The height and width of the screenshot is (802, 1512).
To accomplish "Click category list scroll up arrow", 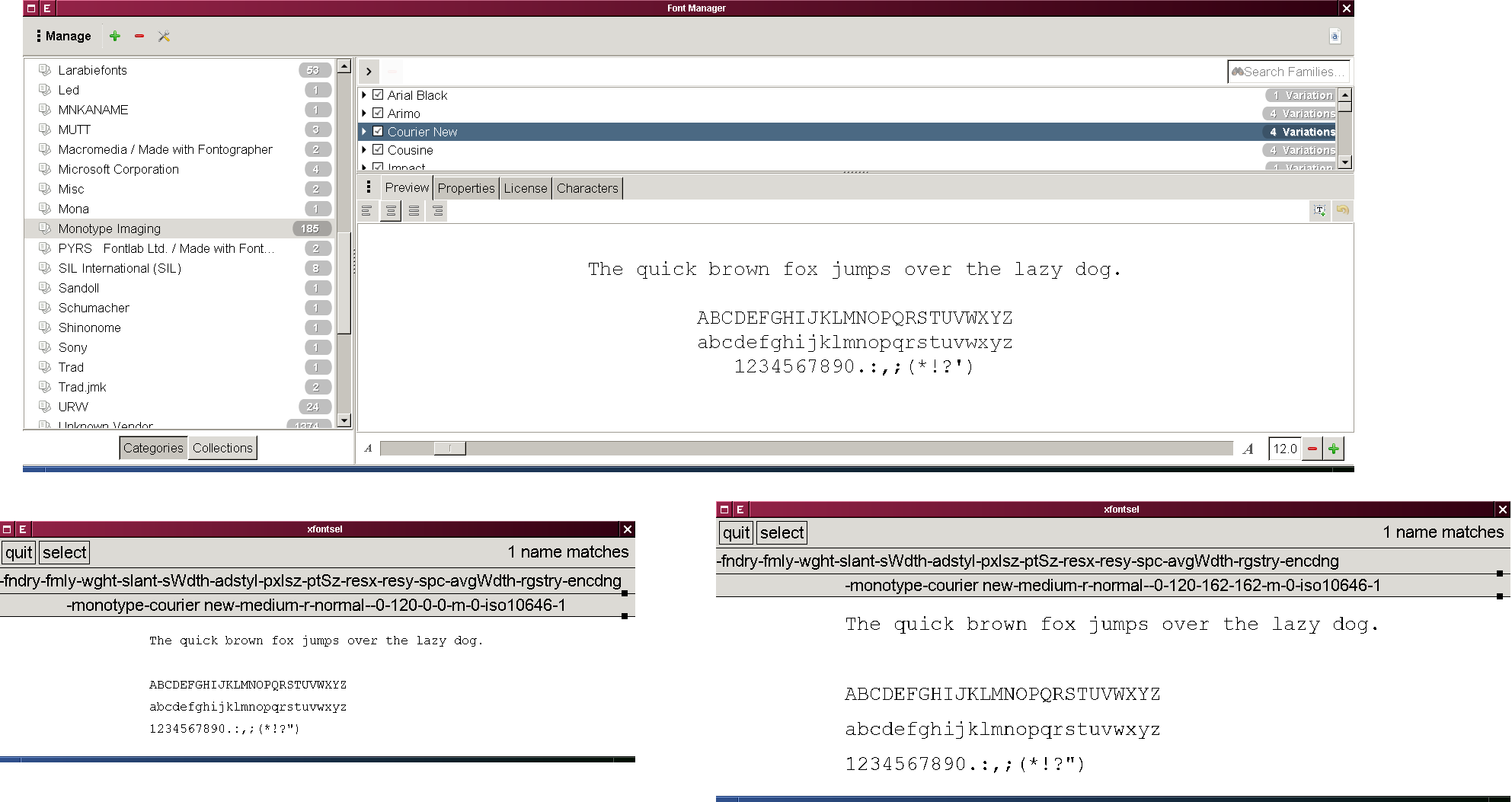I will [344, 66].
